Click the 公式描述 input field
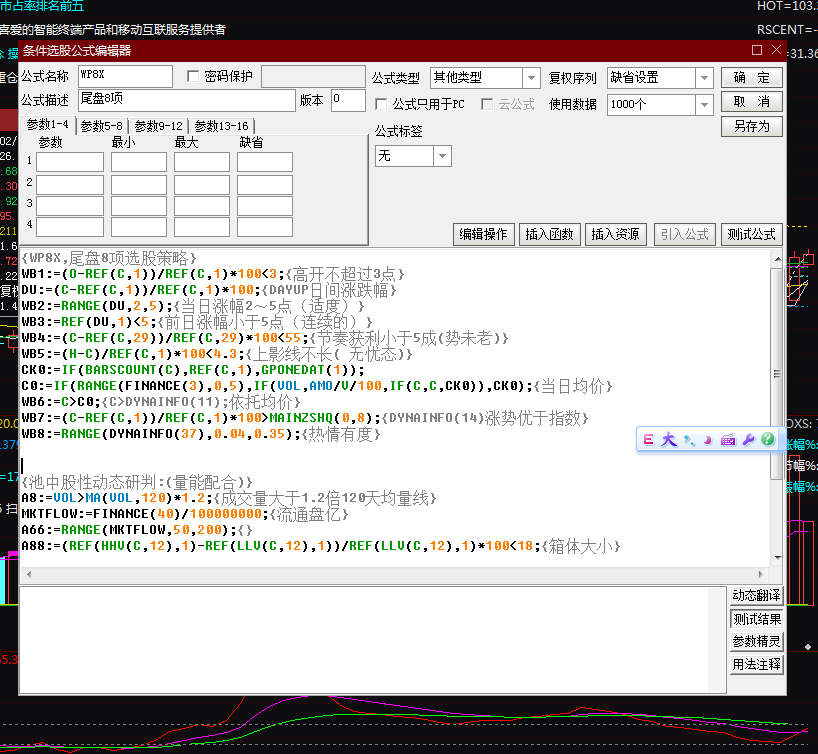The image size is (818, 754). (x=187, y=100)
